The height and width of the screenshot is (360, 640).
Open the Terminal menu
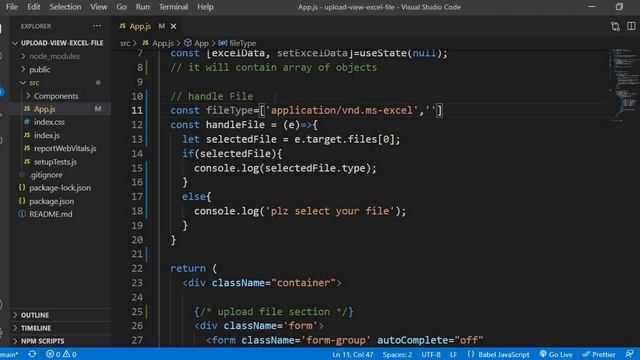coord(173,7)
